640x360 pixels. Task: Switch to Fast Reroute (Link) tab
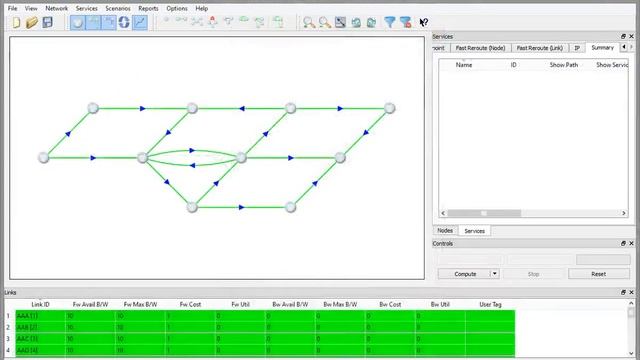540,48
